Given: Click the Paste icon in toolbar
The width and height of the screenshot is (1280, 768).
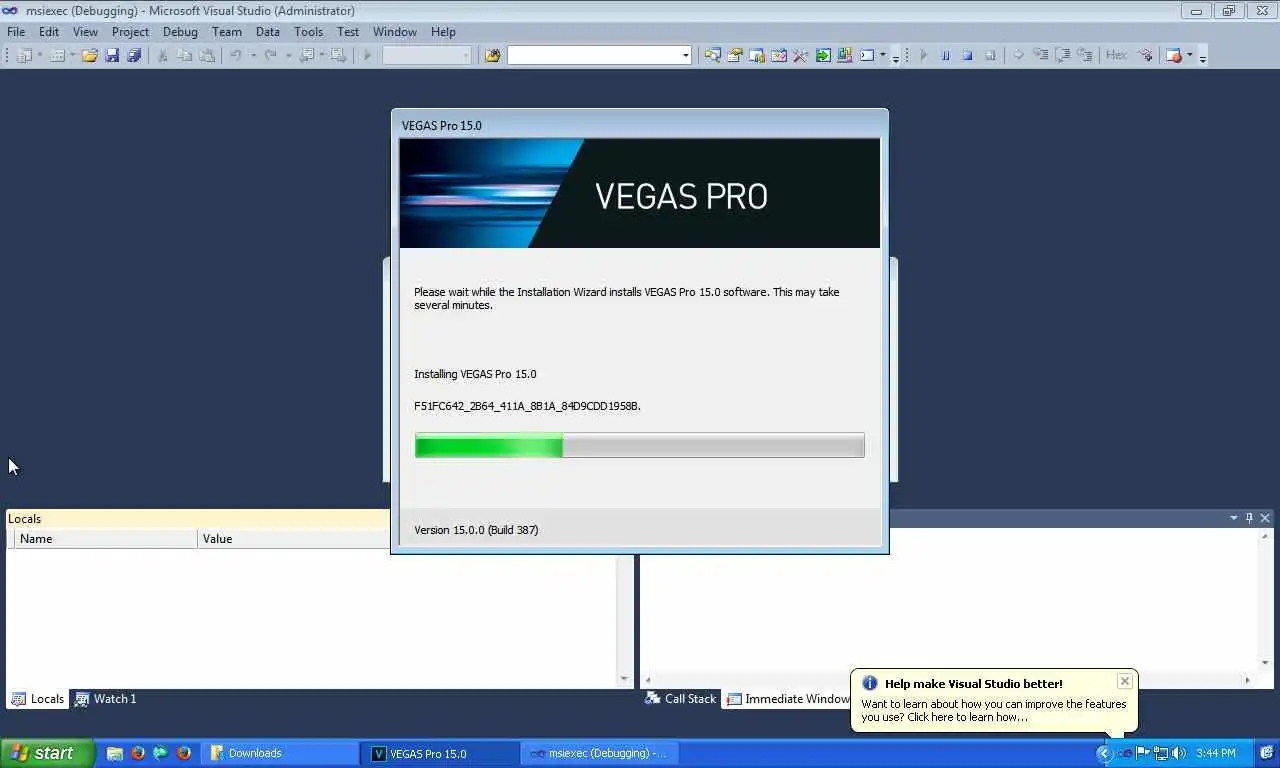Looking at the screenshot, I should (207, 55).
